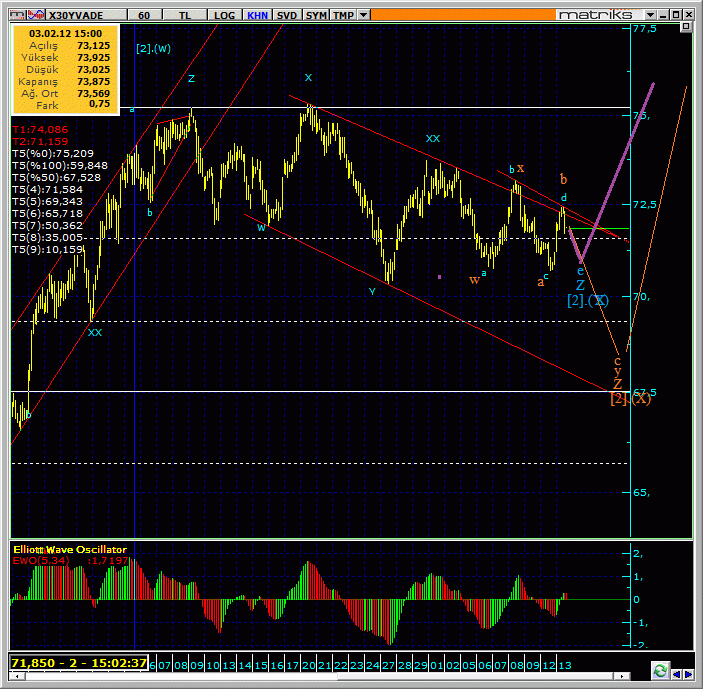Click the green refresh icon at bottom right
703x689 pixels.
coord(660,669)
